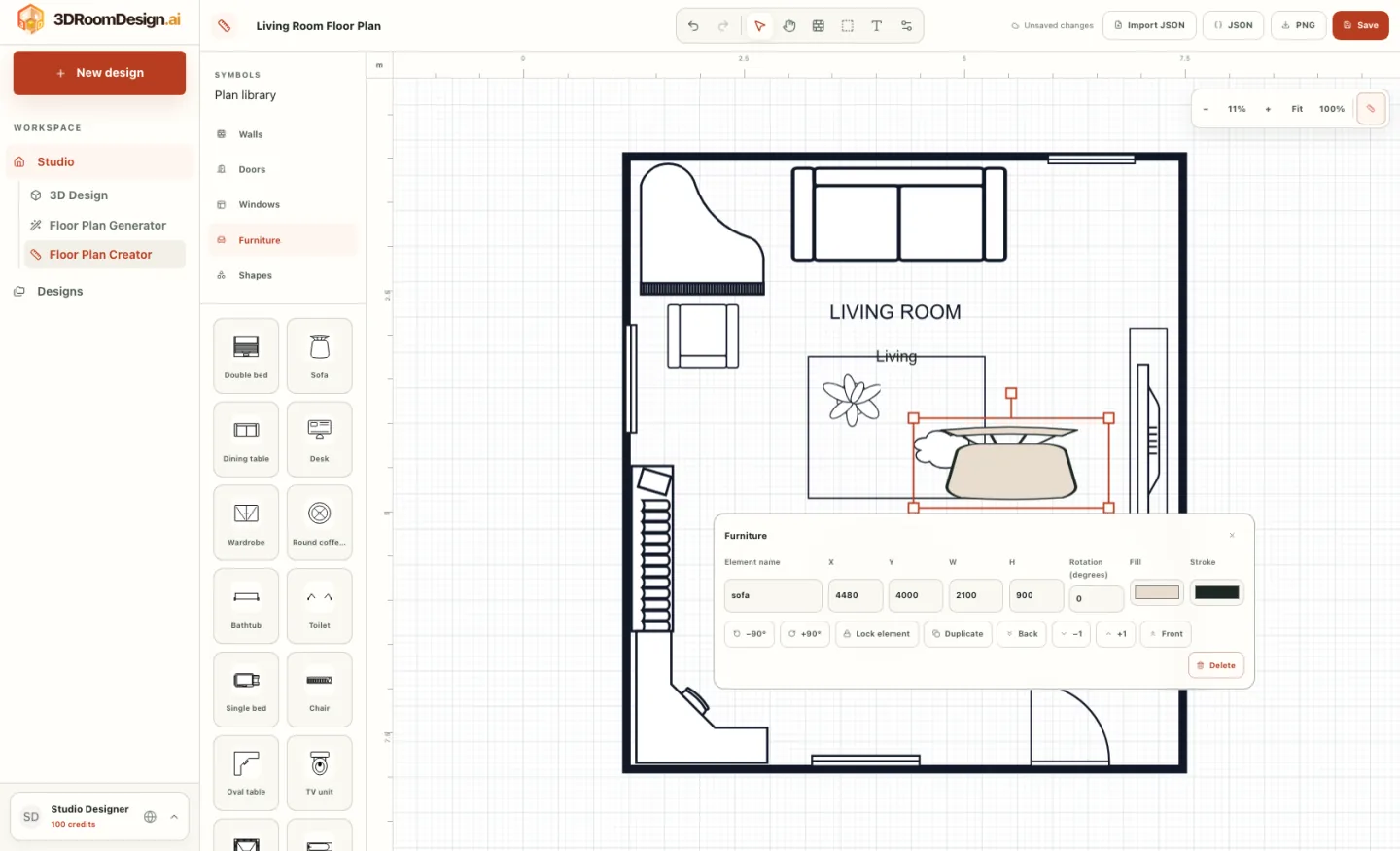Set zoom to 100%
Screen dimensions: 1400x851
1332,109
